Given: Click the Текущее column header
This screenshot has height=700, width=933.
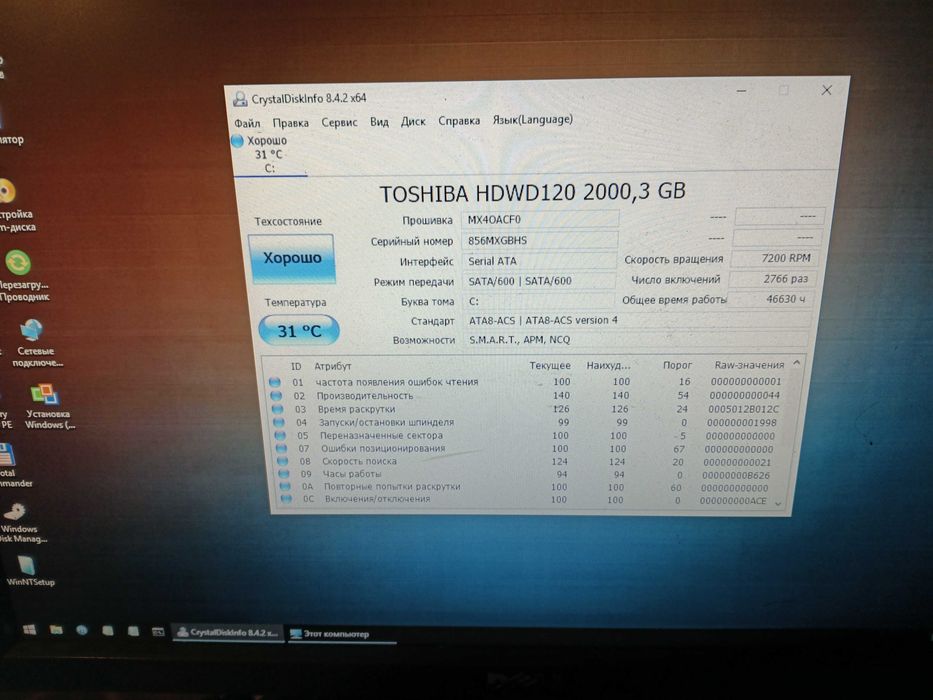Looking at the screenshot, I should tap(550, 365).
